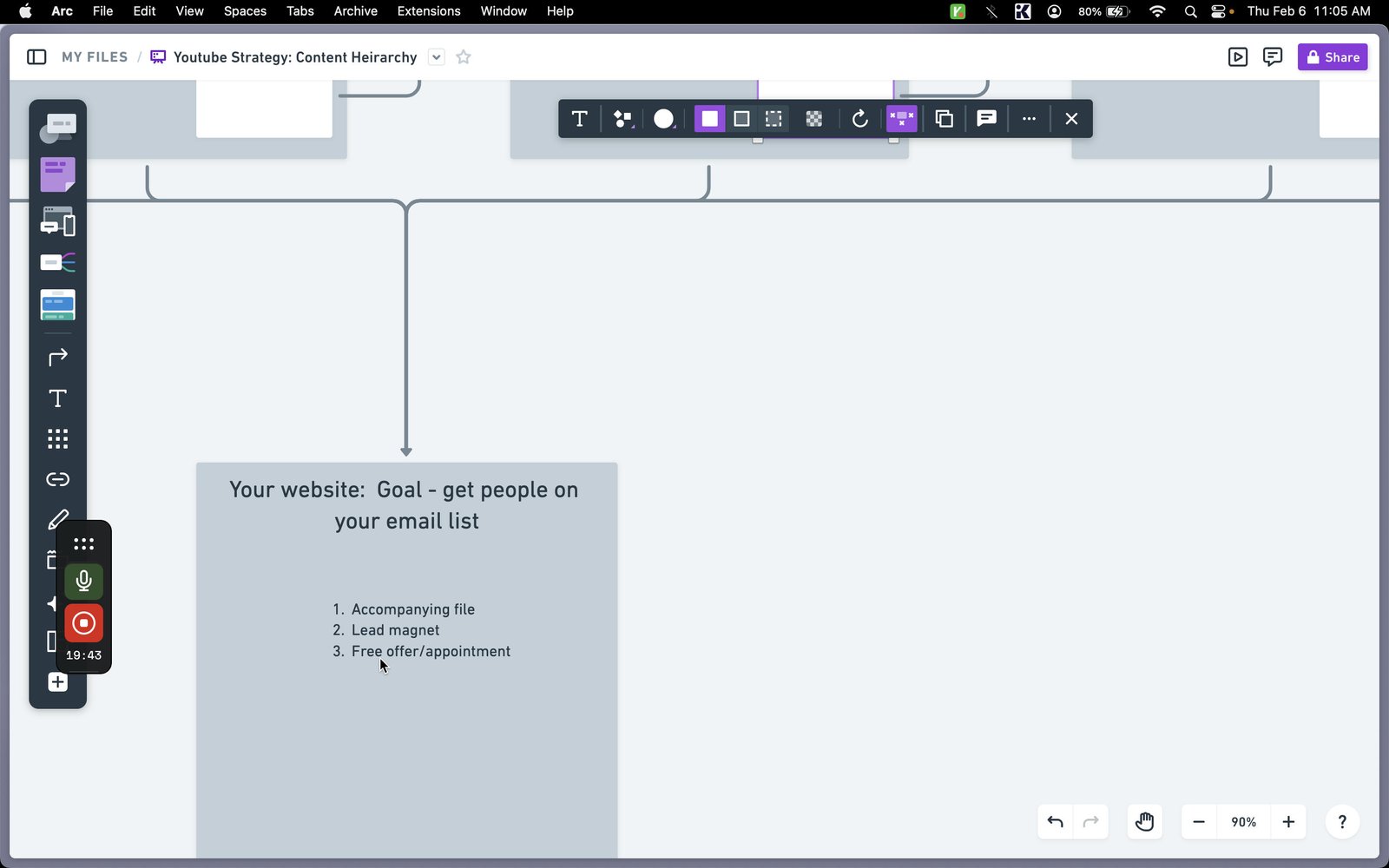This screenshot has height=868, width=1389.
Task: Open the white color swatch picker
Action: 664,119
